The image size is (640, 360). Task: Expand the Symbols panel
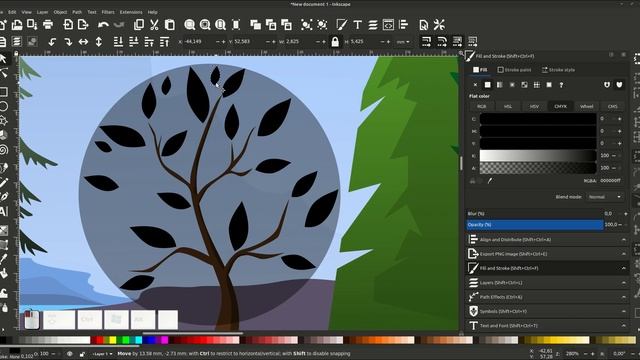[x=547, y=311]
